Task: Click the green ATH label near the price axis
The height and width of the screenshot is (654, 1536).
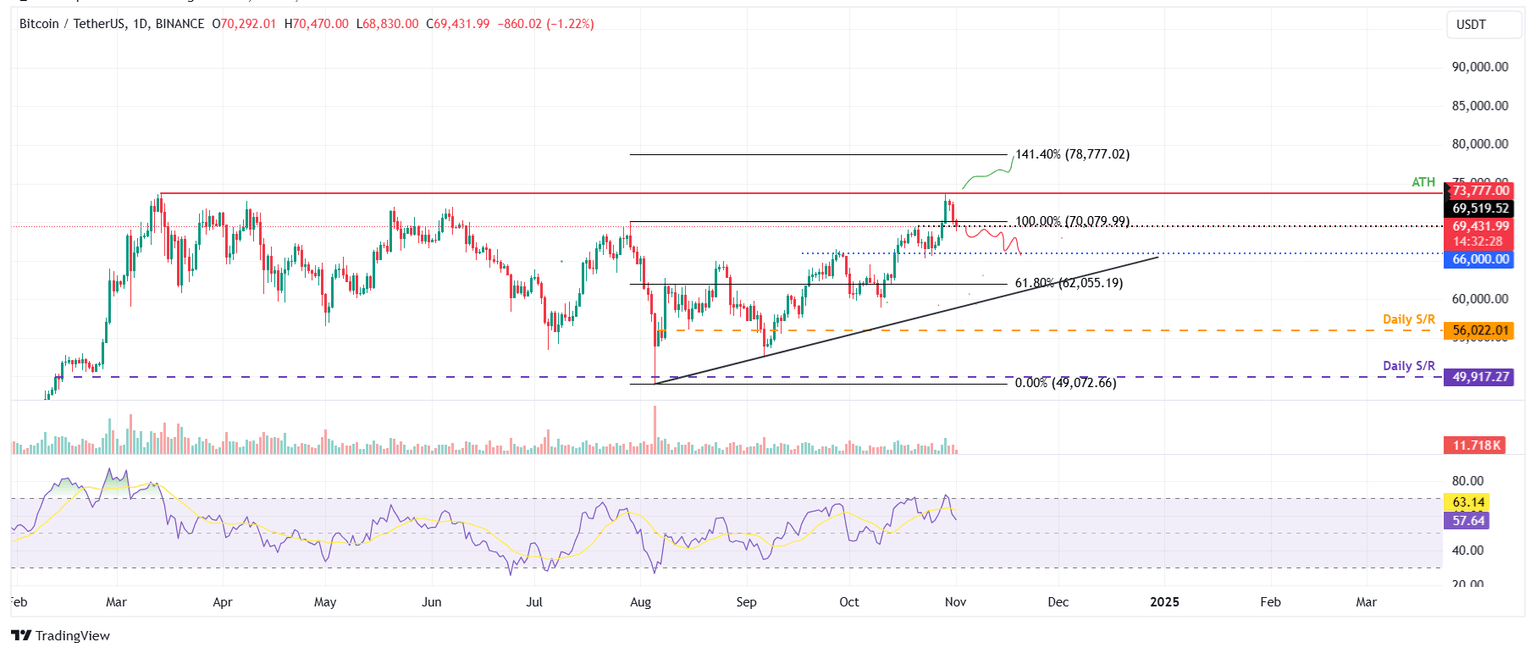Action: click(x=1421, y=182)
